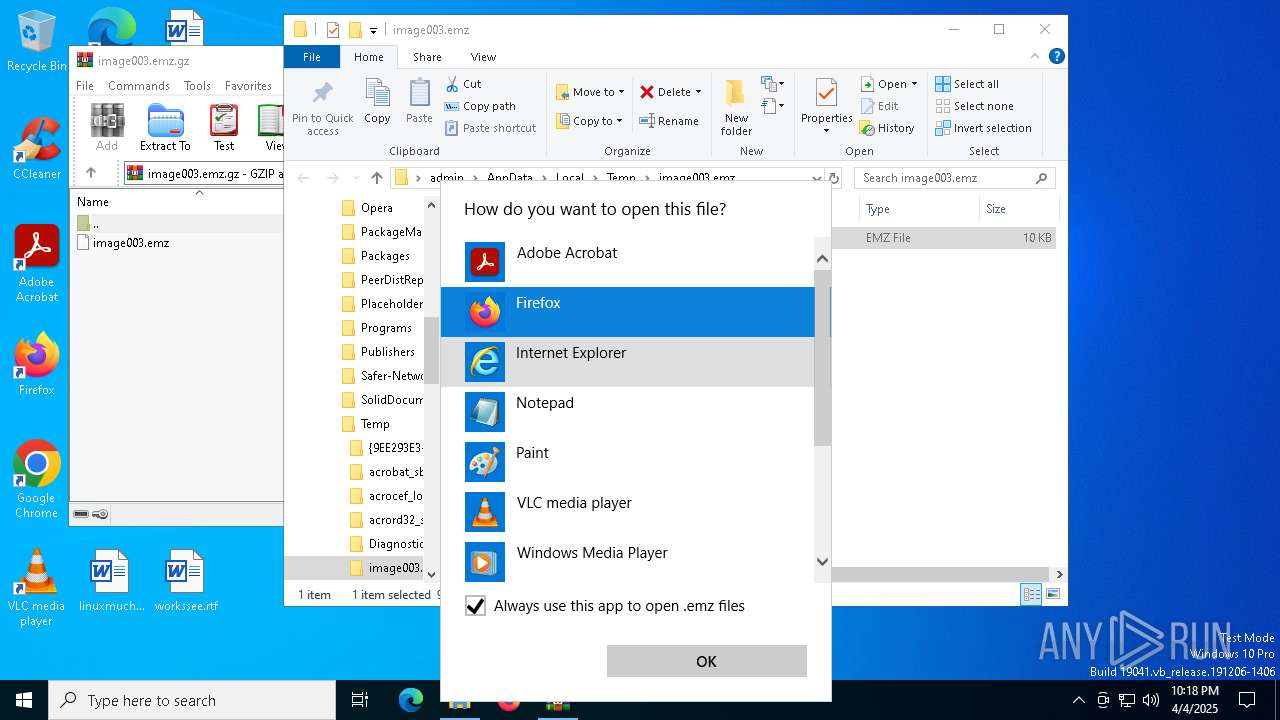The height and width of the screenshot is (720, 1280).
Task: Click the Type column header
Action: coord(918,209)
